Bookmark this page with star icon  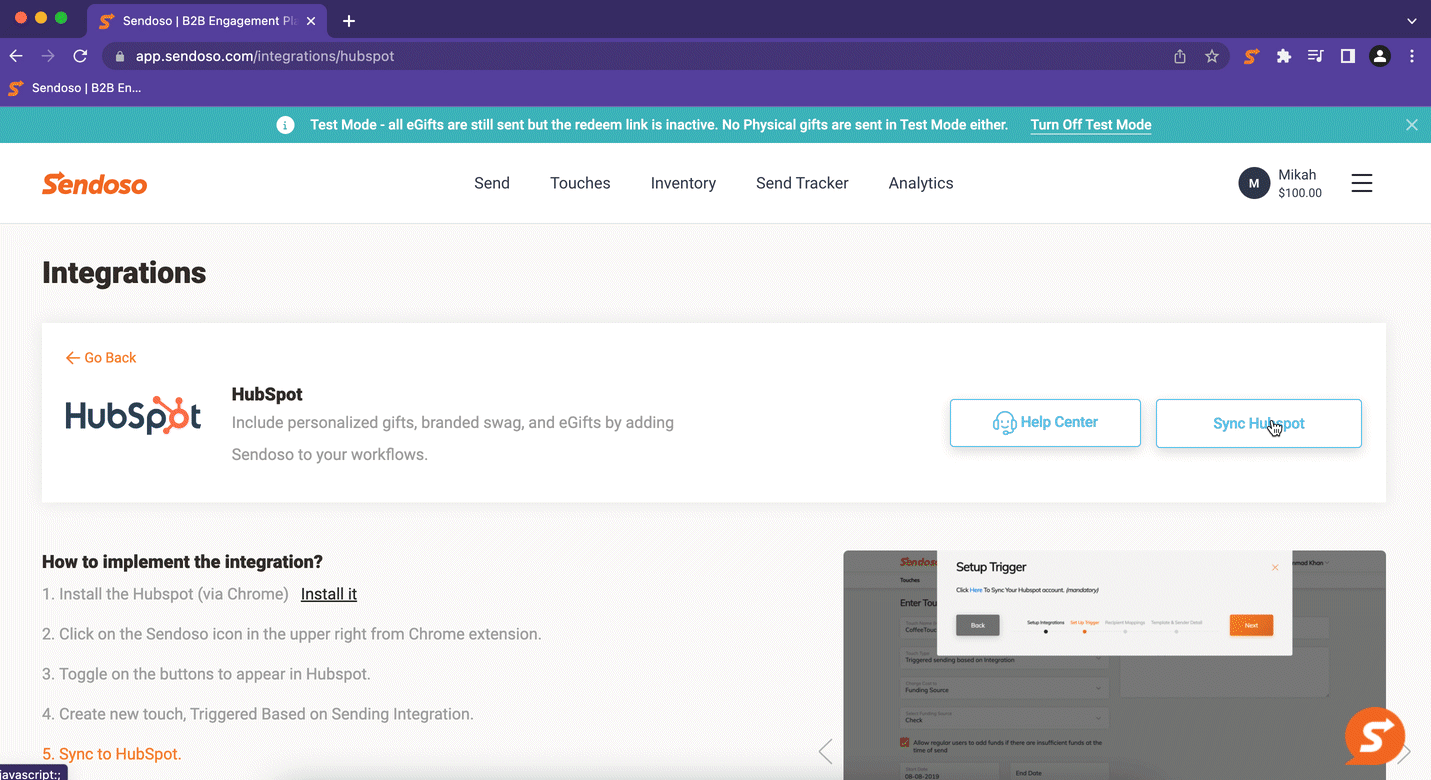coord(1212,57)
